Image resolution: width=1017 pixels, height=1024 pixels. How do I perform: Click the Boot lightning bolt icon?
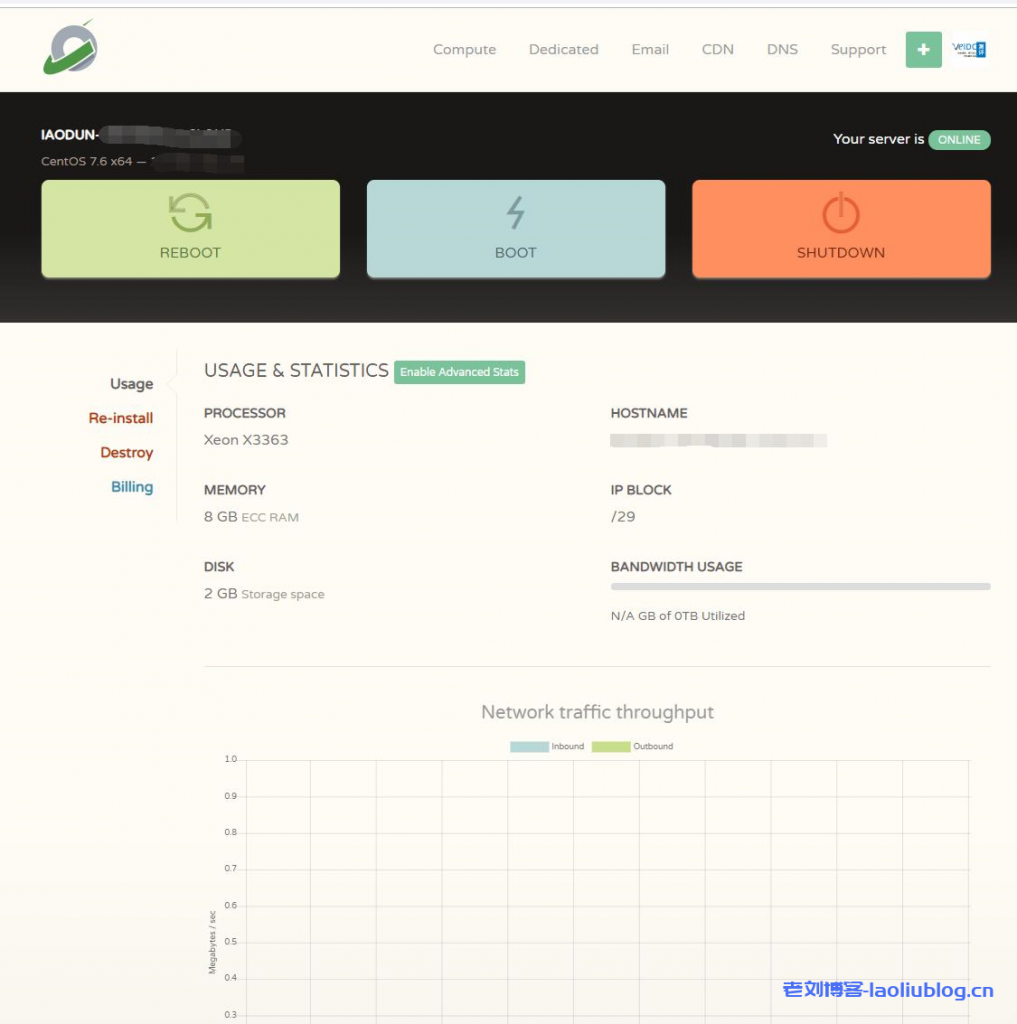(515, 213)
